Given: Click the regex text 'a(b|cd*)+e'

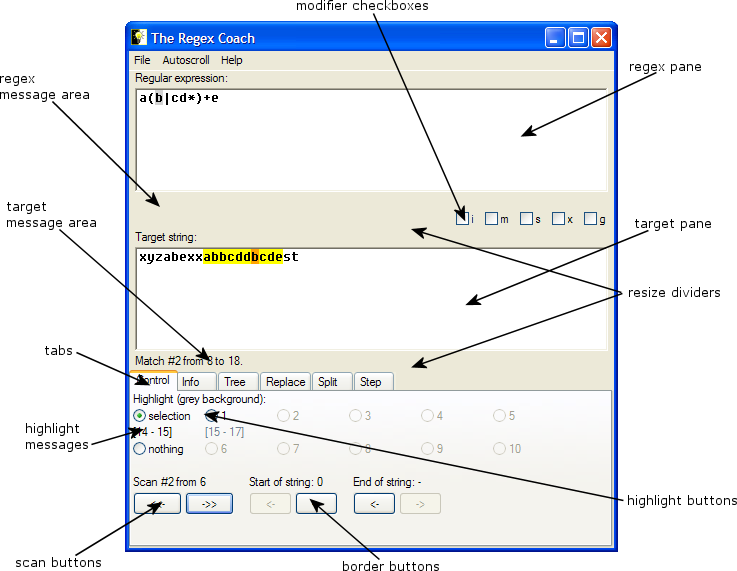Looking at the screenshot, I should tap(179, 98).
